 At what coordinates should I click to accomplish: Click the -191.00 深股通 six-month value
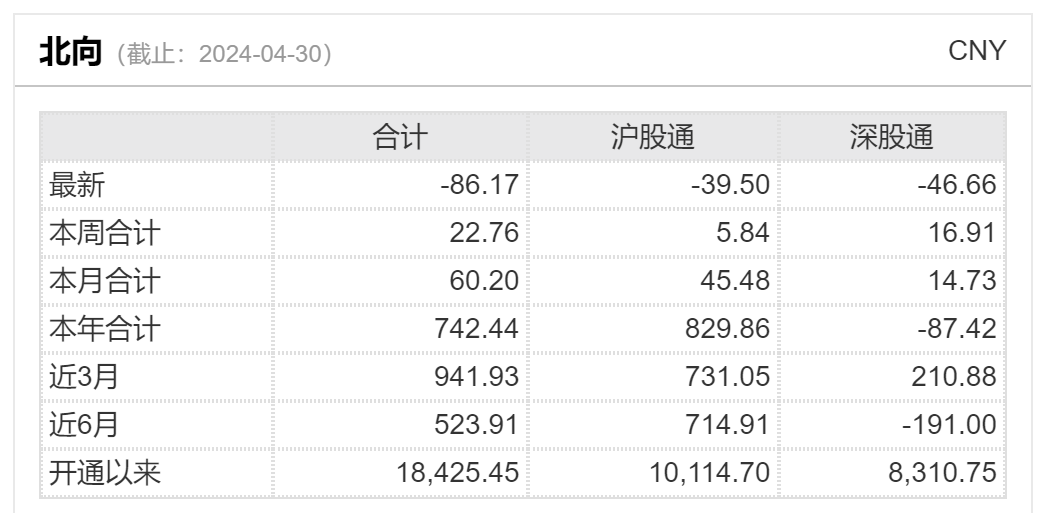click(x=949, y=425)
